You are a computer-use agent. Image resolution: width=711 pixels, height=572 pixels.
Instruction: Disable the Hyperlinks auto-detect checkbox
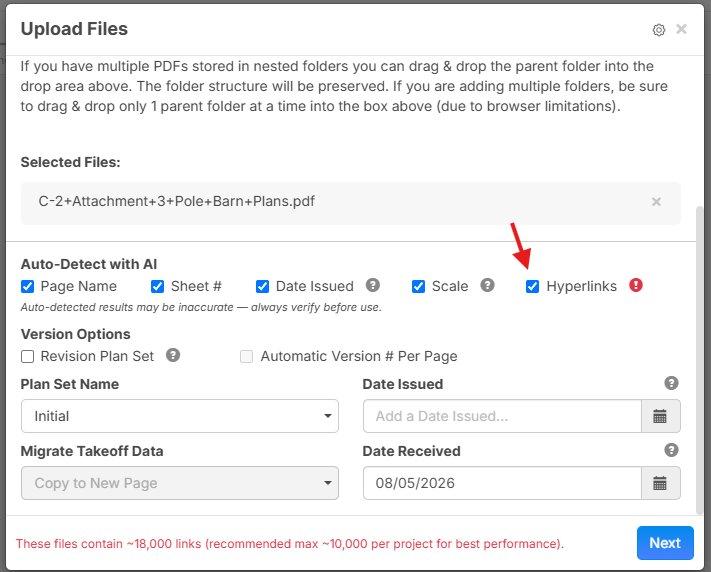tap(532, 287)
